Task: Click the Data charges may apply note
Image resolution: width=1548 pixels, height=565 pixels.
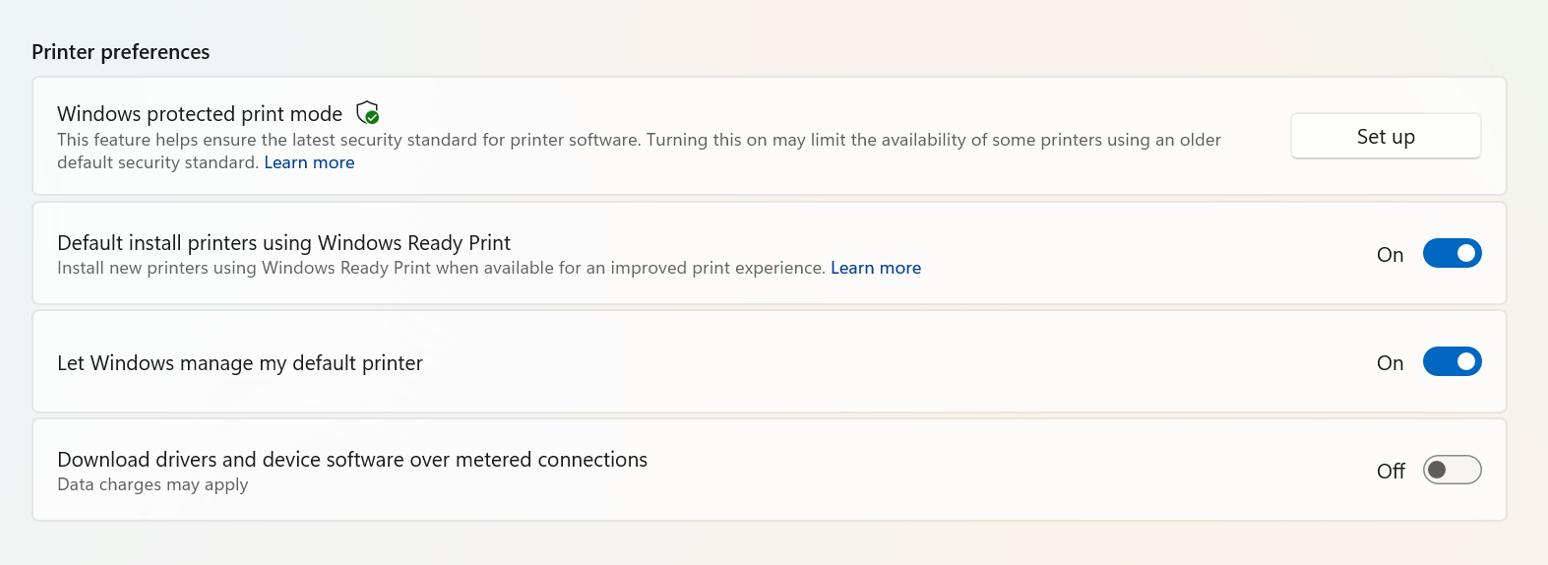Action: pos(152,485)
